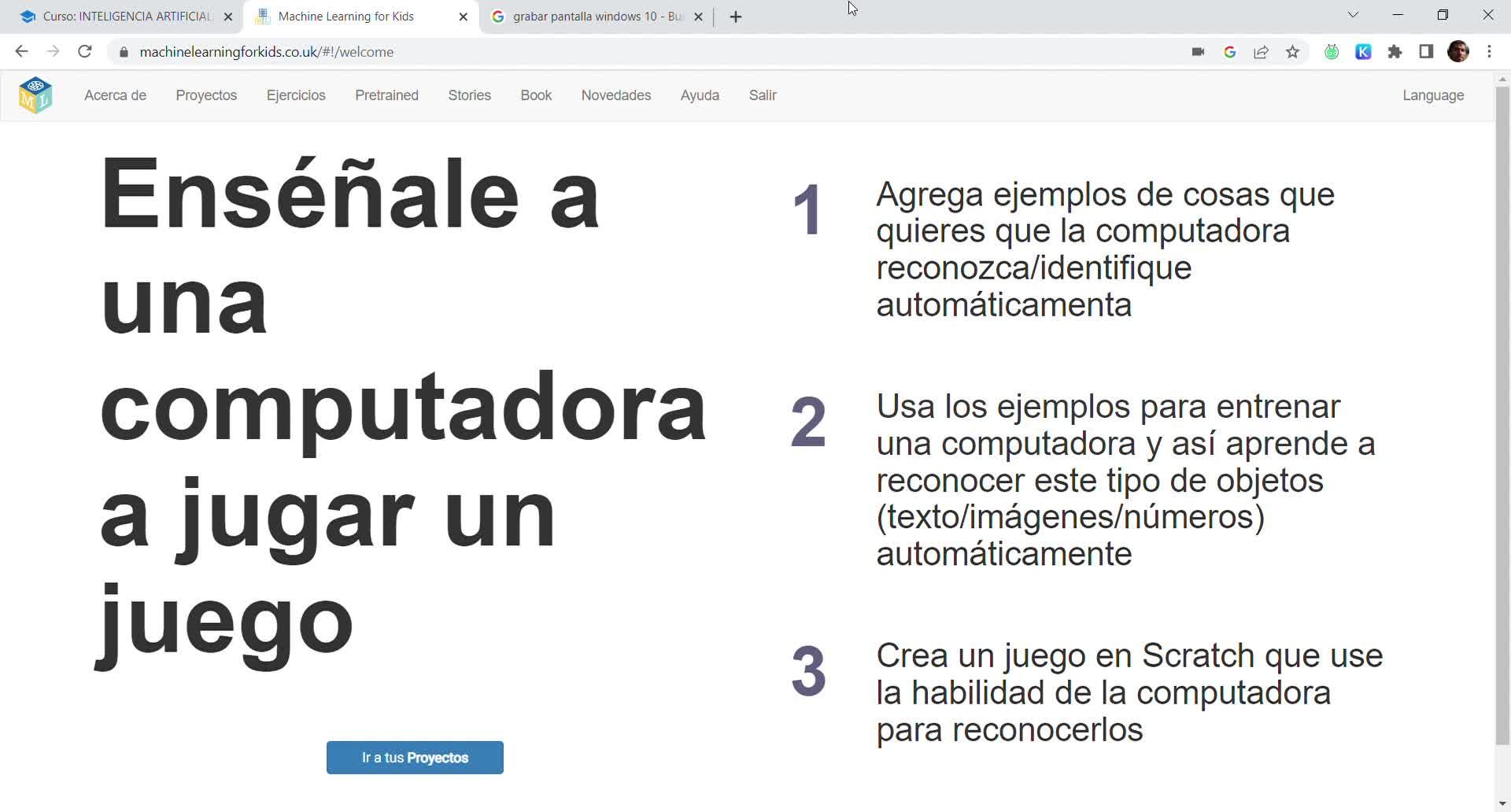Close the Curso Inteligencia Artificial tab

pos(228,17)
